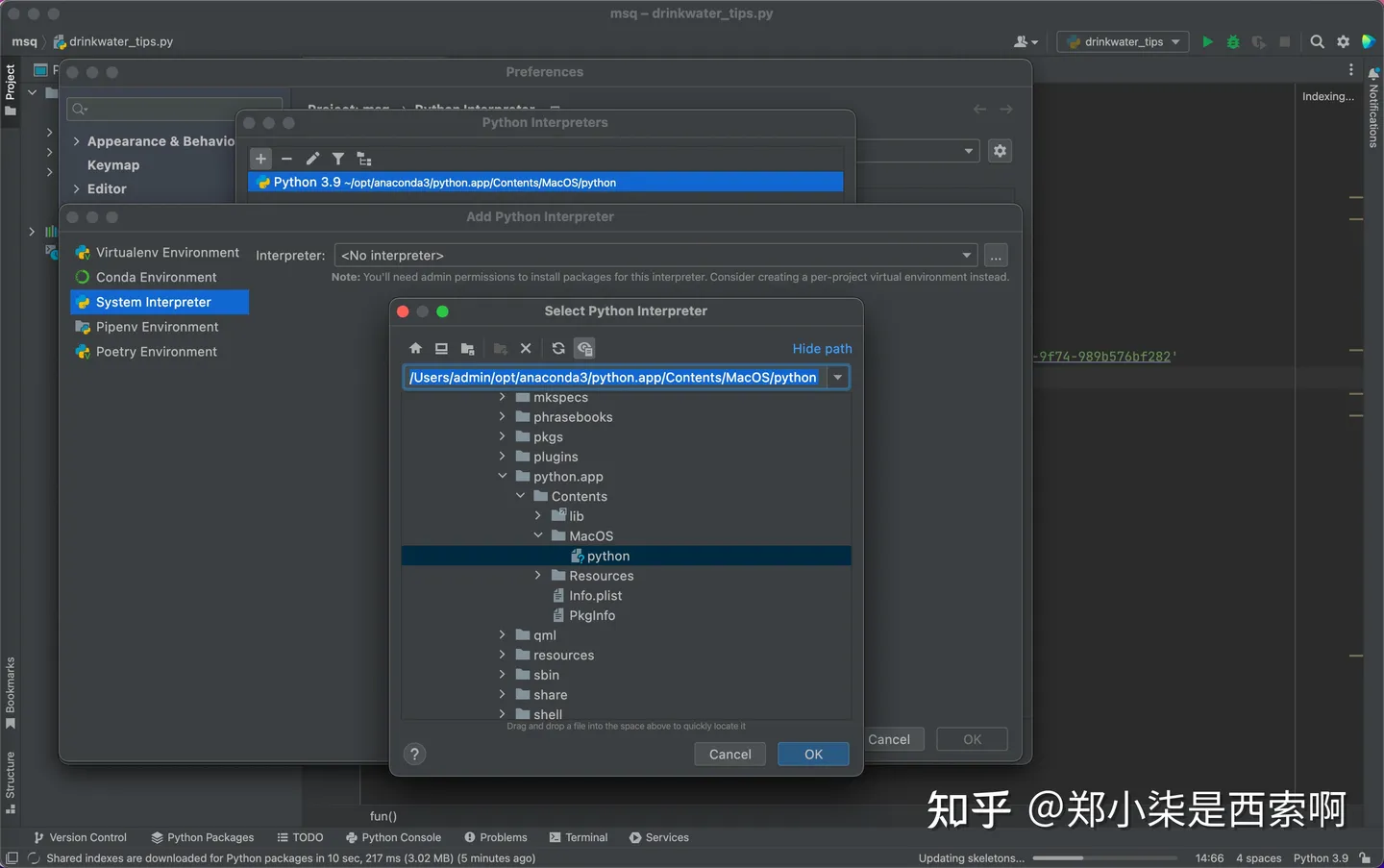Click the Desktop directory icon in file chooser
Screen dimensions: 1384x868
[x=441, y=349]
